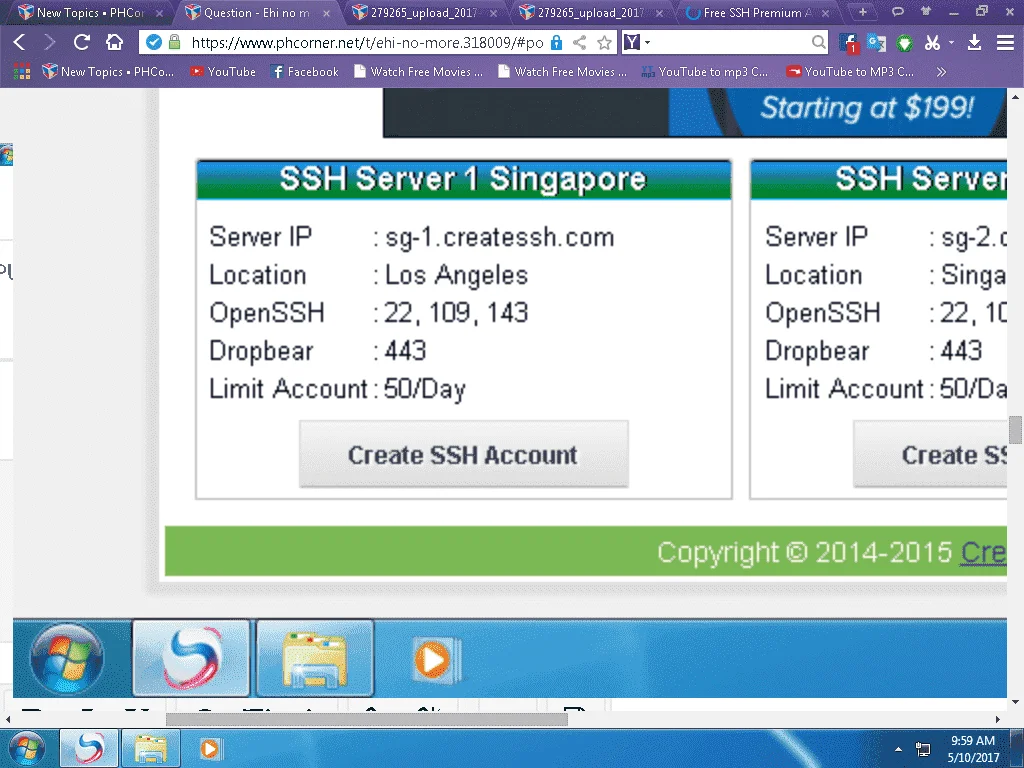Screen dimensions: 1024x768
Task: Click Create SSH Account for Server 1 image
Action: coord(464,455)
